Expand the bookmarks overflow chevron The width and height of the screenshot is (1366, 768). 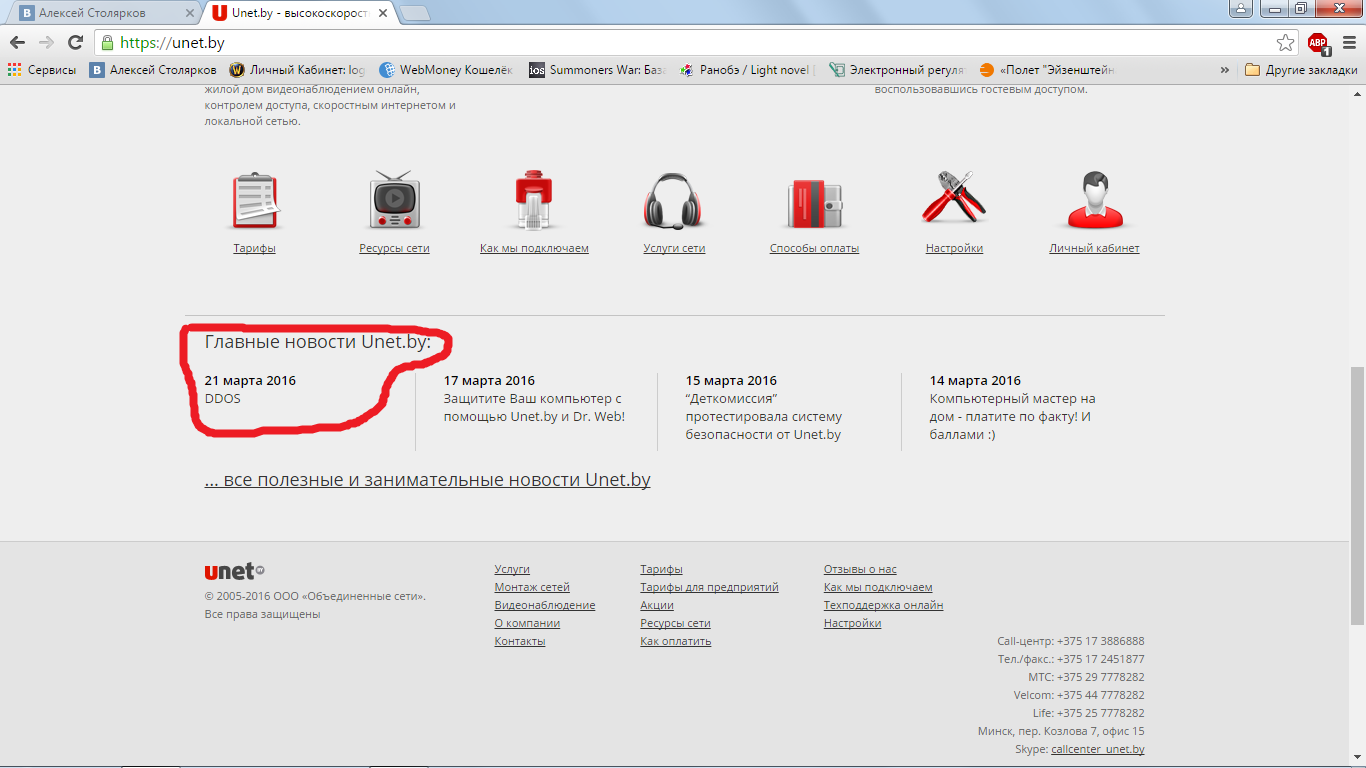1224,70
